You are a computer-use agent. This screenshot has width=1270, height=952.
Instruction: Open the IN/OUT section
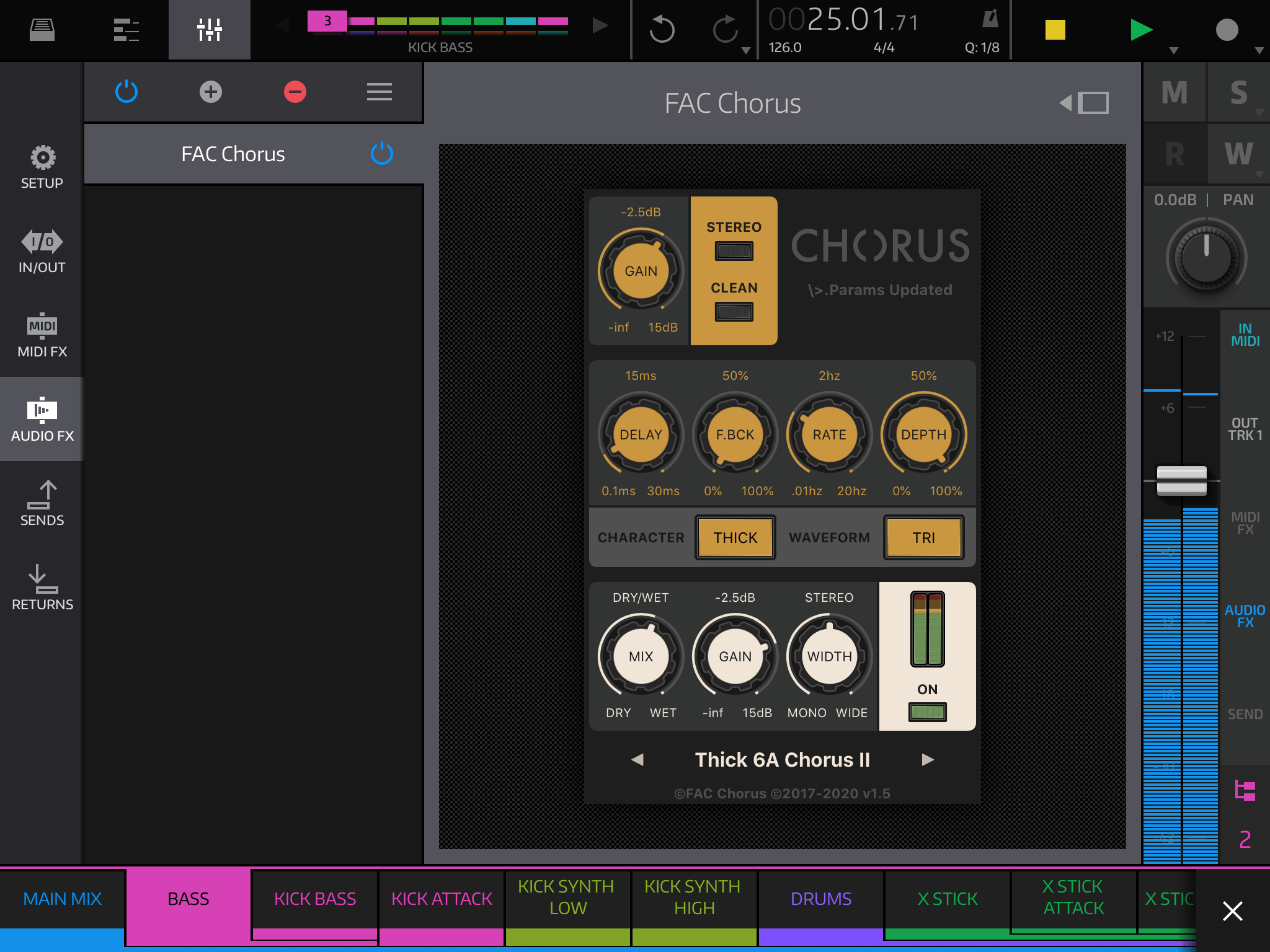[x=42, y=252]
